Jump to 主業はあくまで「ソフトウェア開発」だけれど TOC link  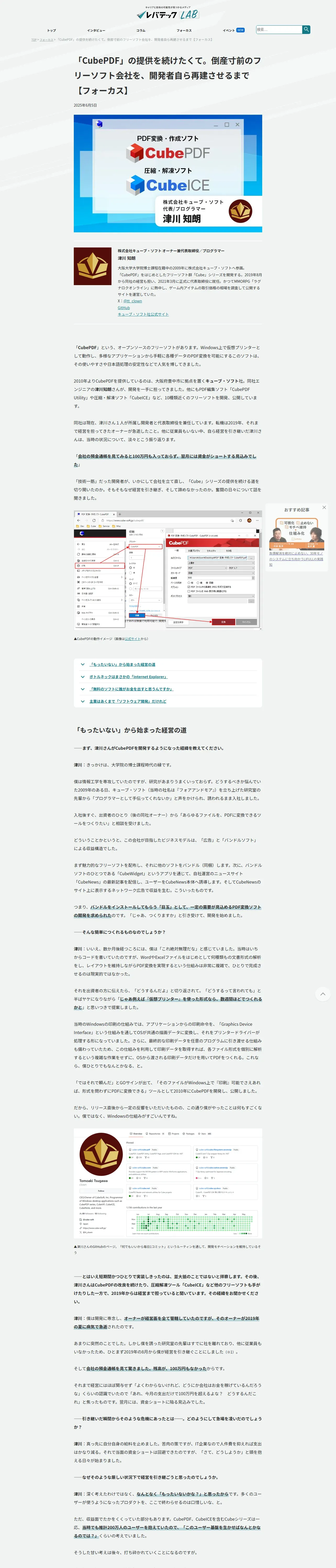(x=127, y=701)
